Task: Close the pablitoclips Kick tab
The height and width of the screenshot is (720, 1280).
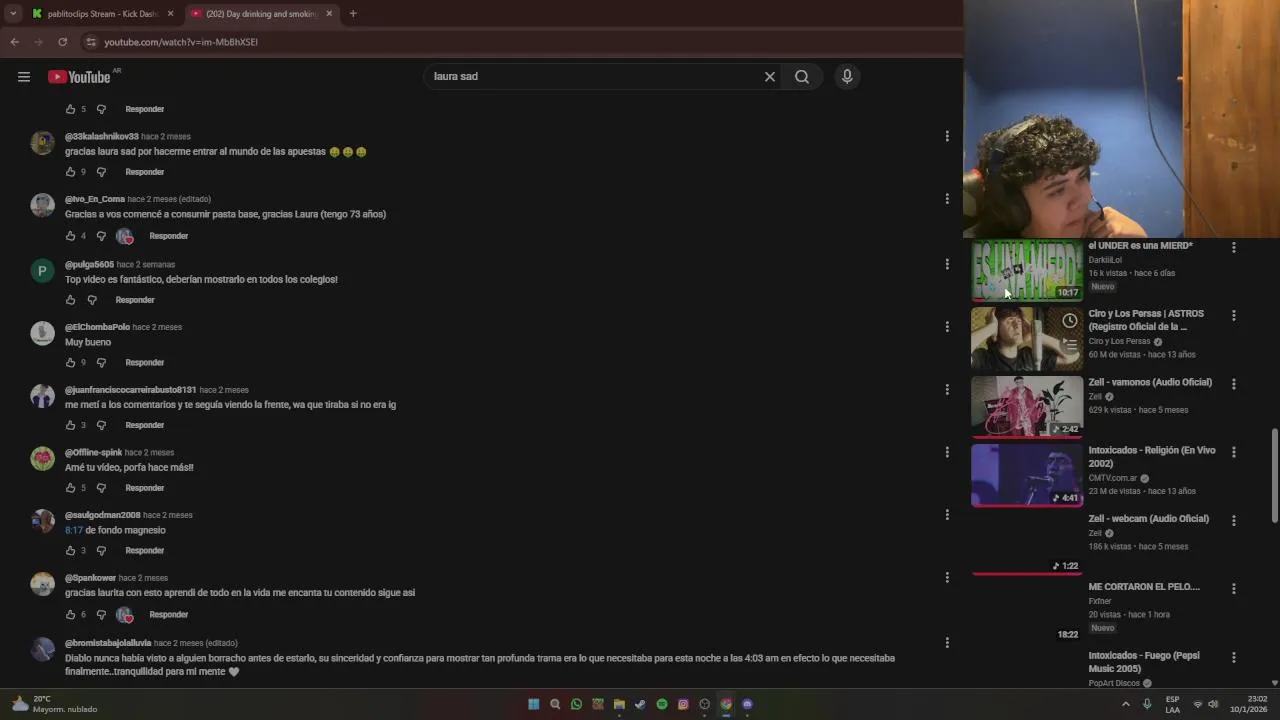Action: pyautogui.click(x=171, y=14)
